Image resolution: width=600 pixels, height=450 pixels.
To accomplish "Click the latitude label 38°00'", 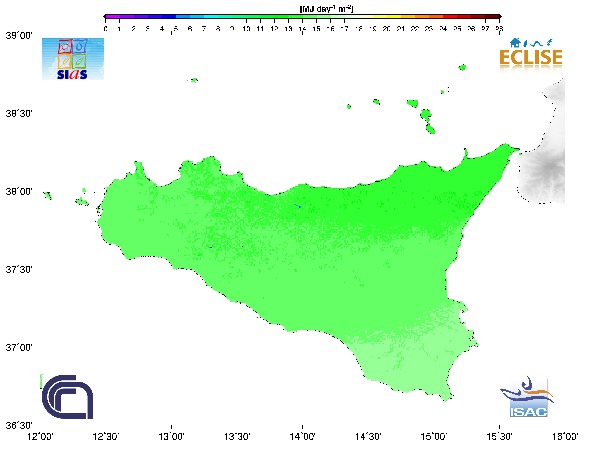I will point(19,192).
